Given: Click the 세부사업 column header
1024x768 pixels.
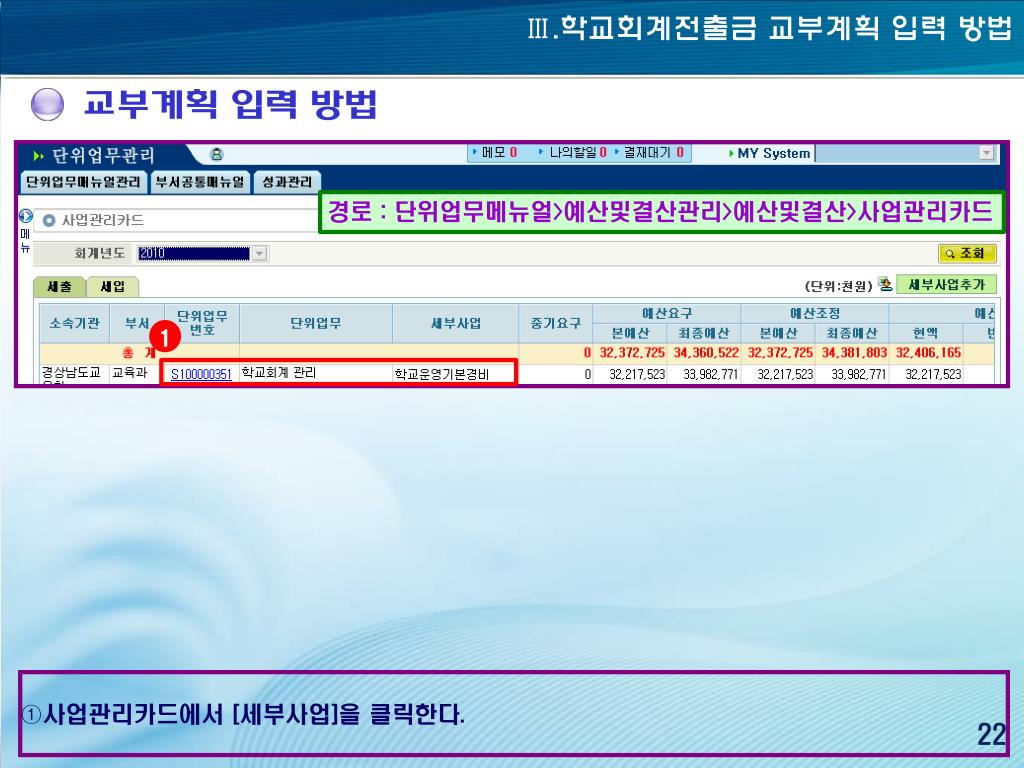Looking at the screenshot, I should [456, 323].
